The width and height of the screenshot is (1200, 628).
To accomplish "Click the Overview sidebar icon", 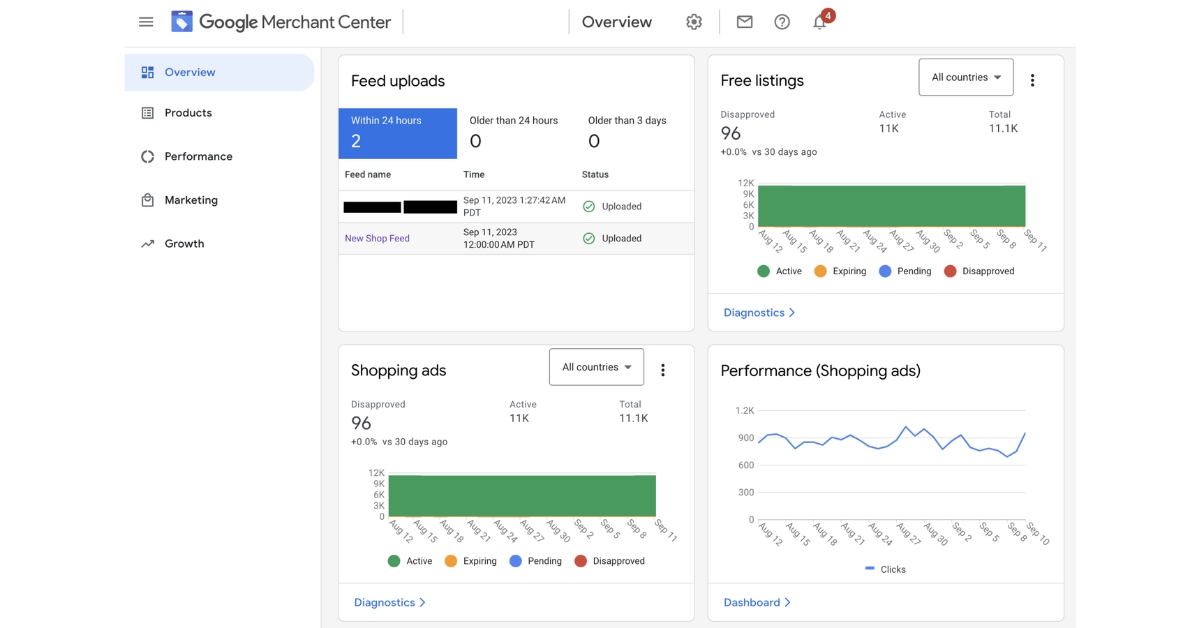I will click(x=147, y=72).
